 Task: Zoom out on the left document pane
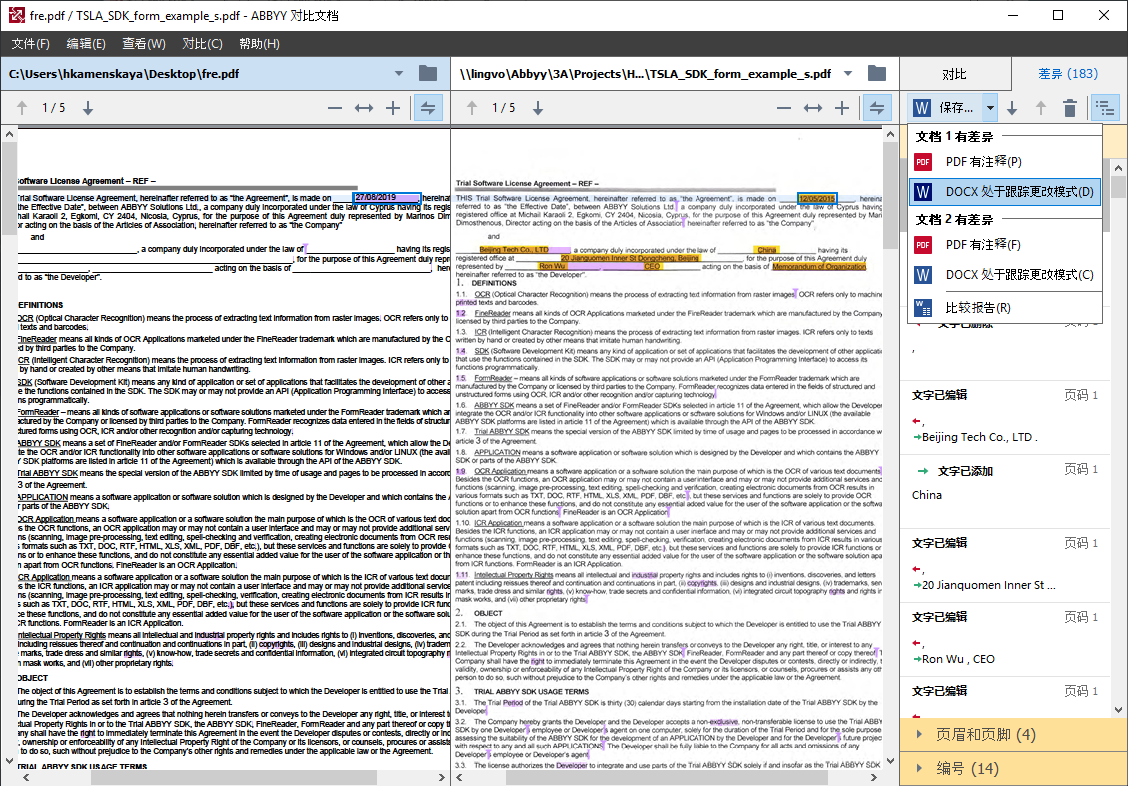[x=335, y=108]
